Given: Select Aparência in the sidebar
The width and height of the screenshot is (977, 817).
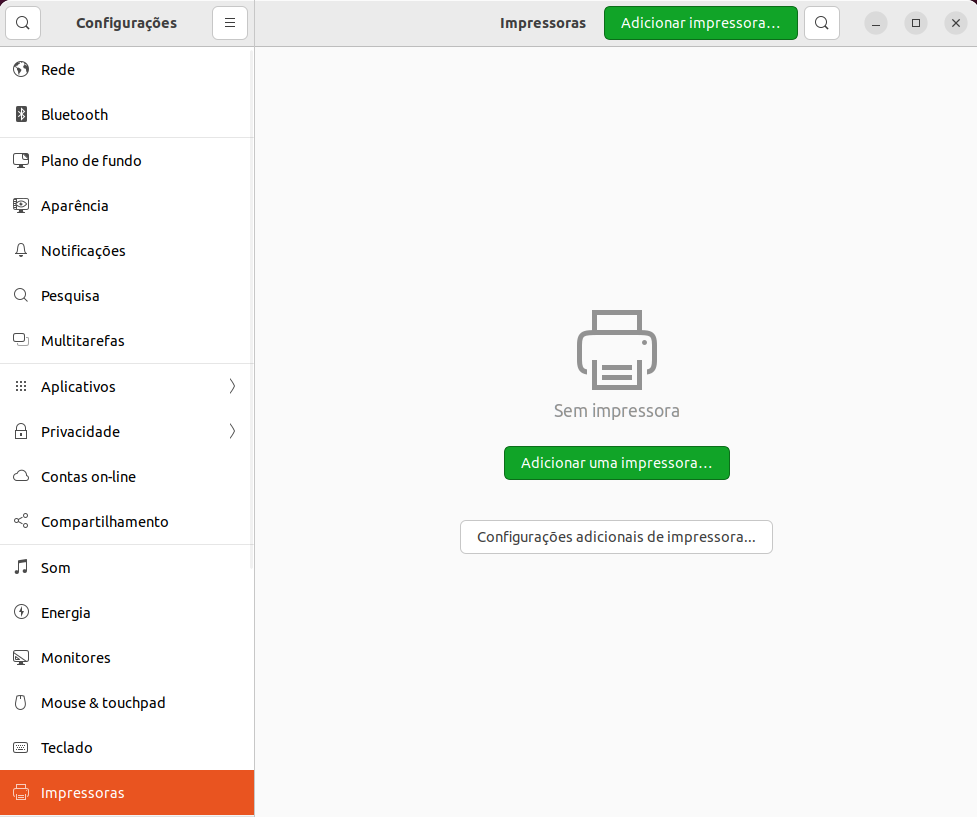Looking at the screenshot, I should (75, 206).
